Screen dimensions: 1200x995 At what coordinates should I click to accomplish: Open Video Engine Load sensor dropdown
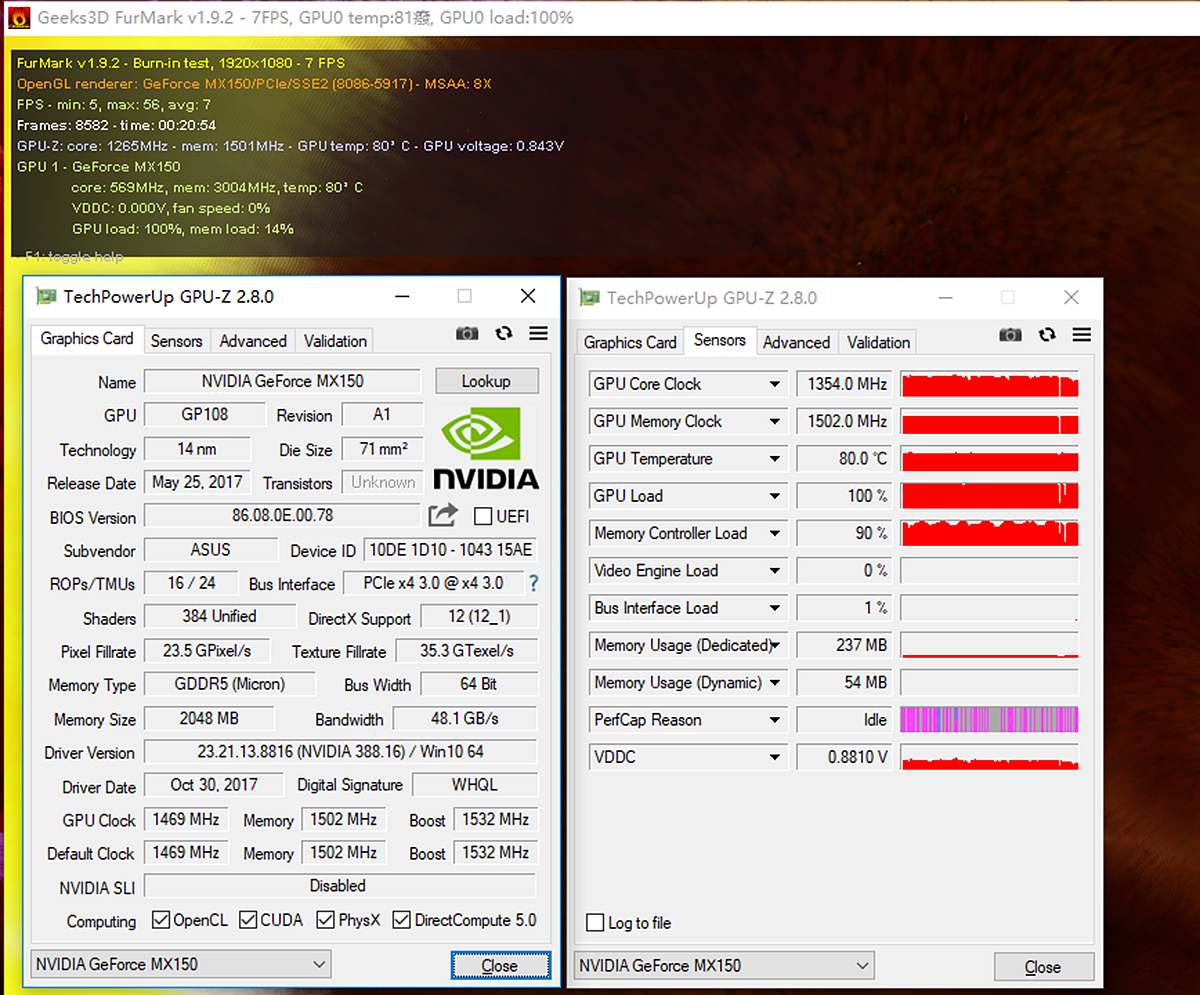[x=774, y=571]
